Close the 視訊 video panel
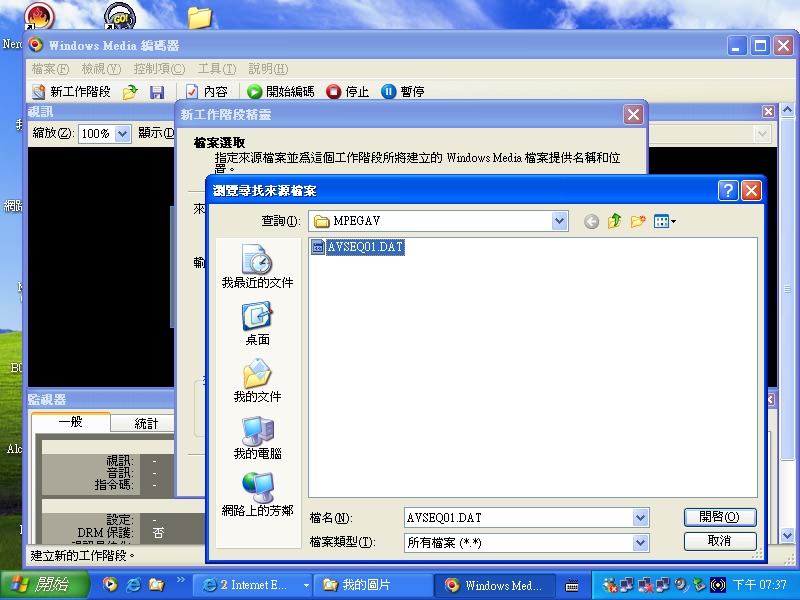This screenshot has height=600, width=800. click(x=768, y=112)
